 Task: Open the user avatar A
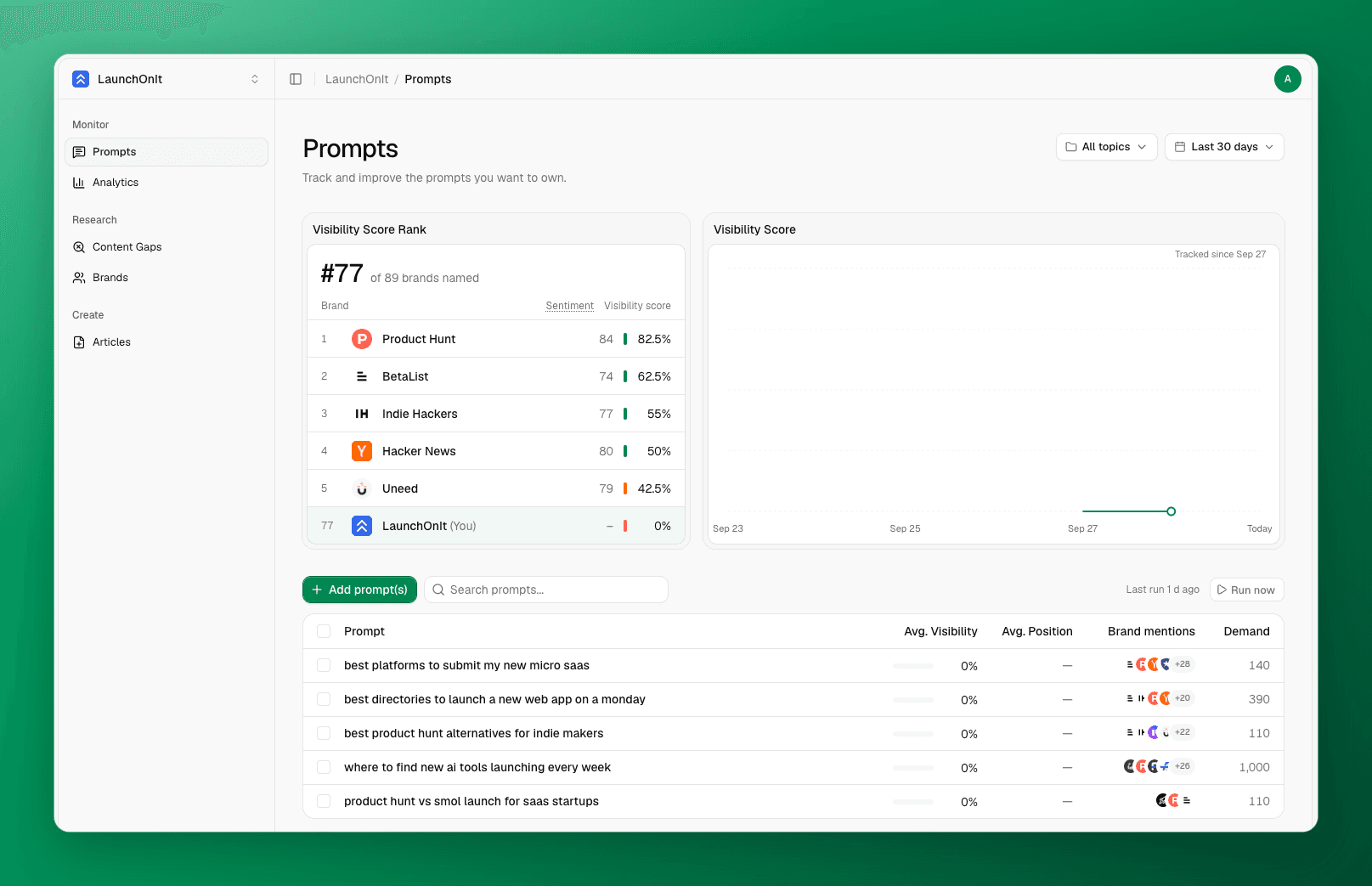(x=1287, y=79)
